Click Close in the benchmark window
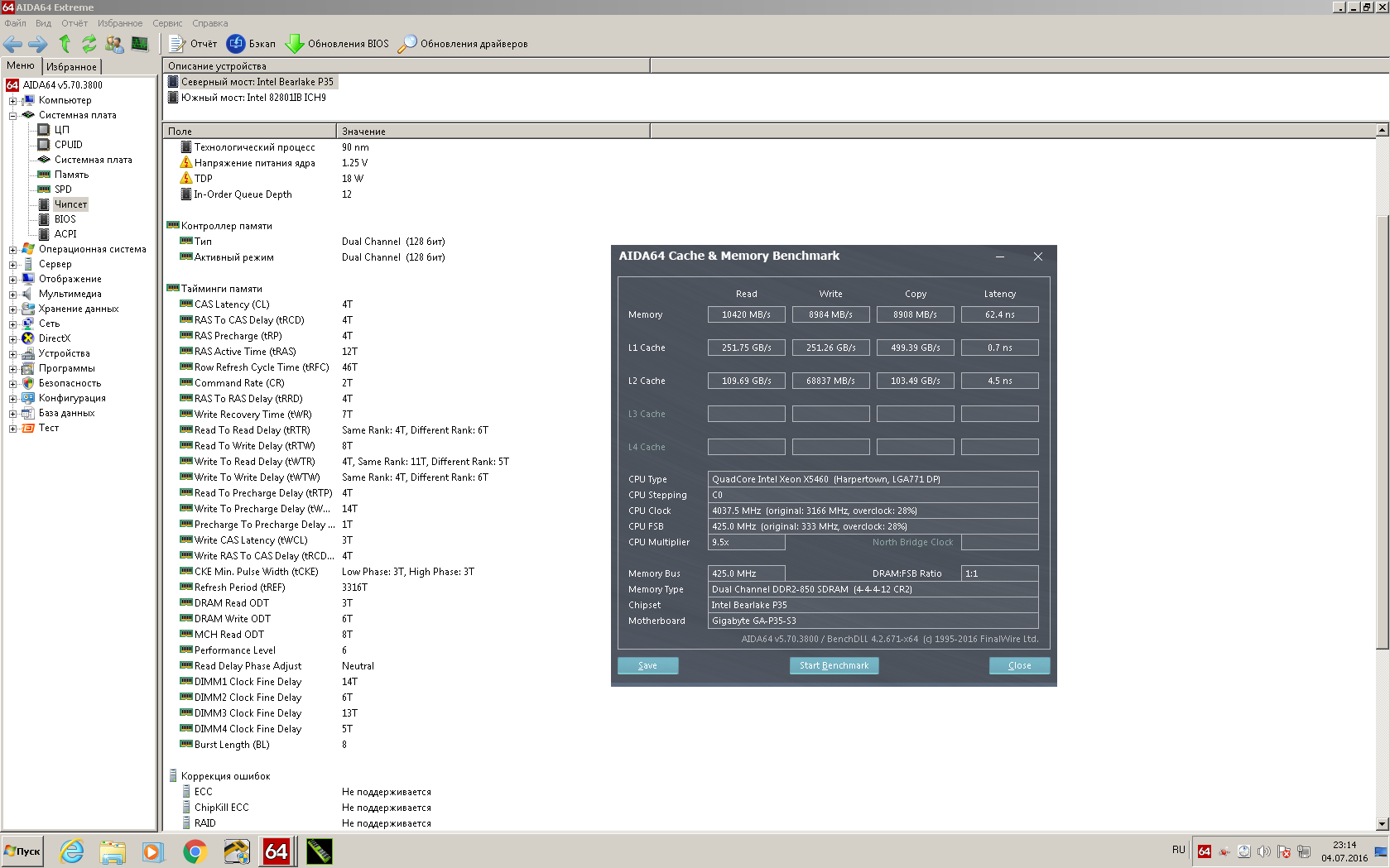The image size is (1390, 868). point(1020,665)
